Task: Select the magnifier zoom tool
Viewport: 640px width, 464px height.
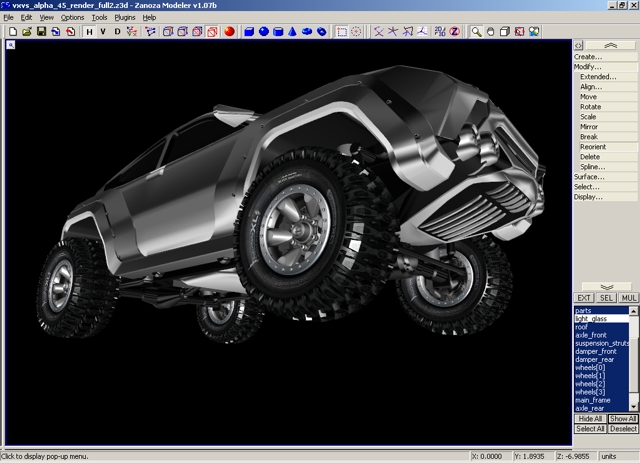Action: tap(477, 32)
